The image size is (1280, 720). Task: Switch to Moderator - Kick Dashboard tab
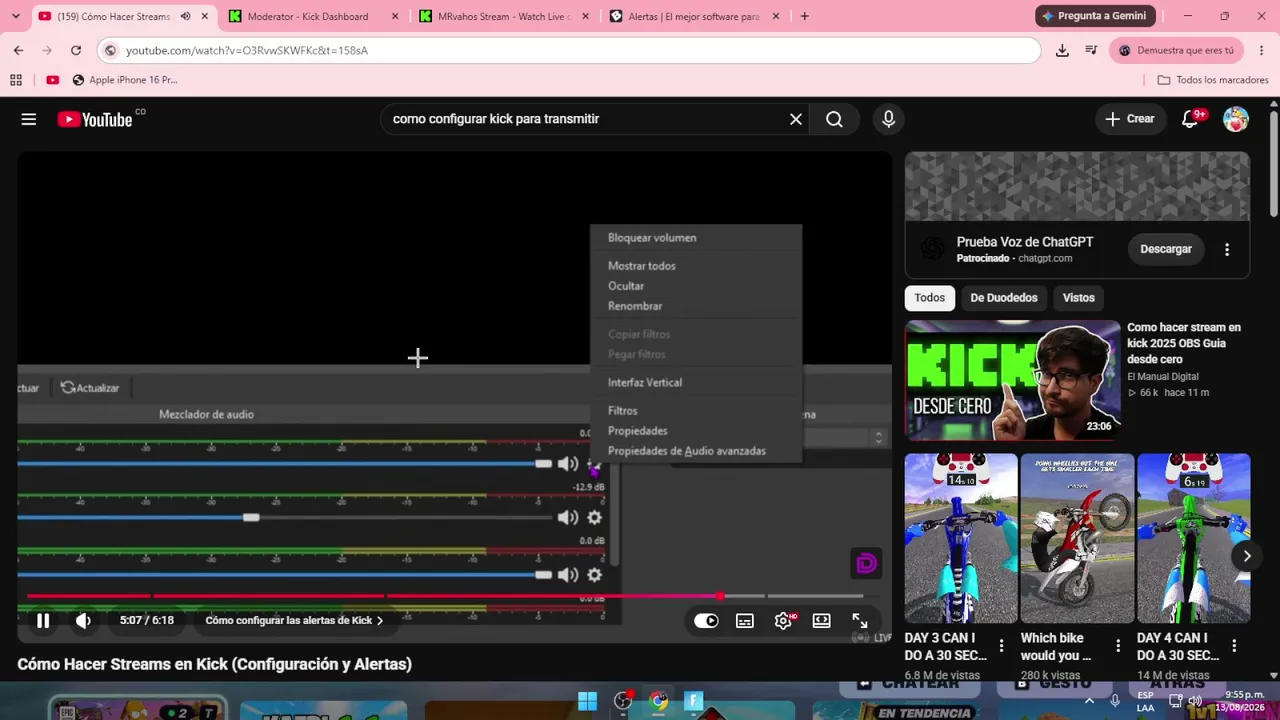[x=313, y=16]
